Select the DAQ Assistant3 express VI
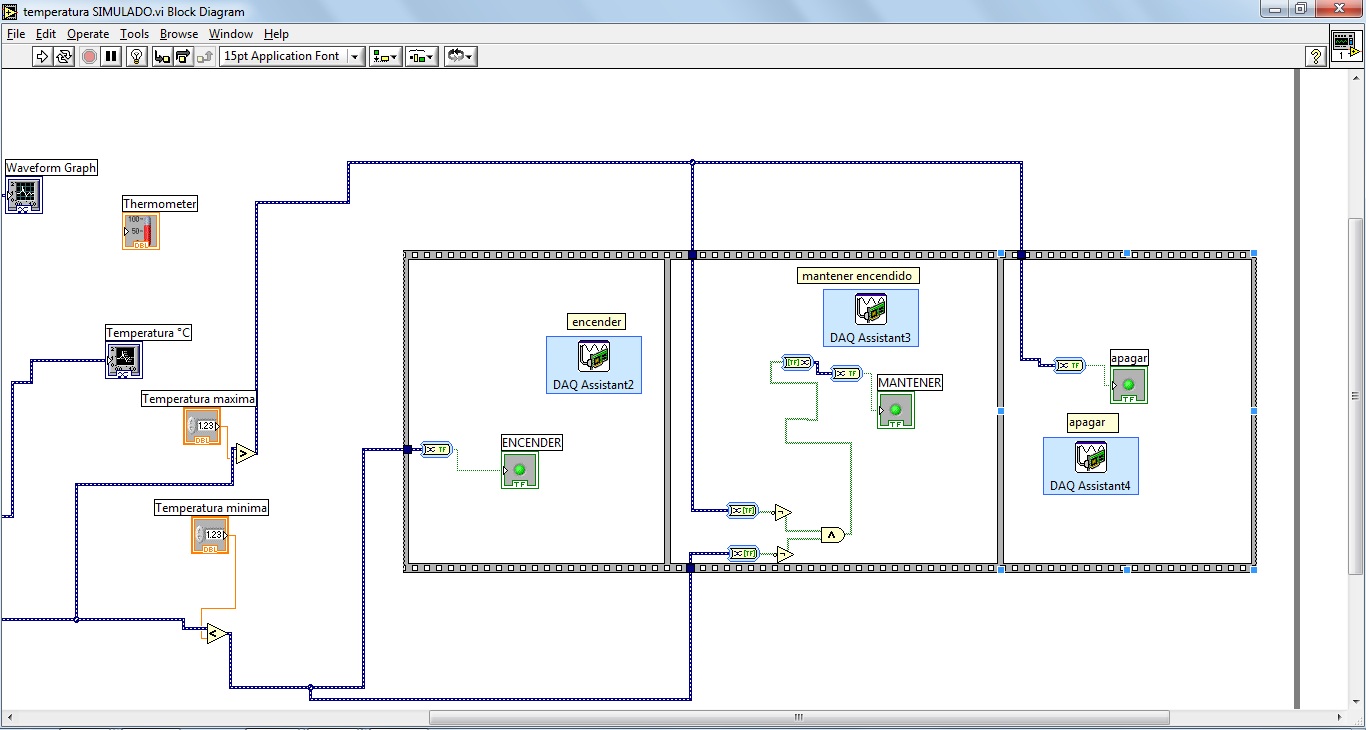Viewport: 1369px width, 730px height. tap(871, 318)
